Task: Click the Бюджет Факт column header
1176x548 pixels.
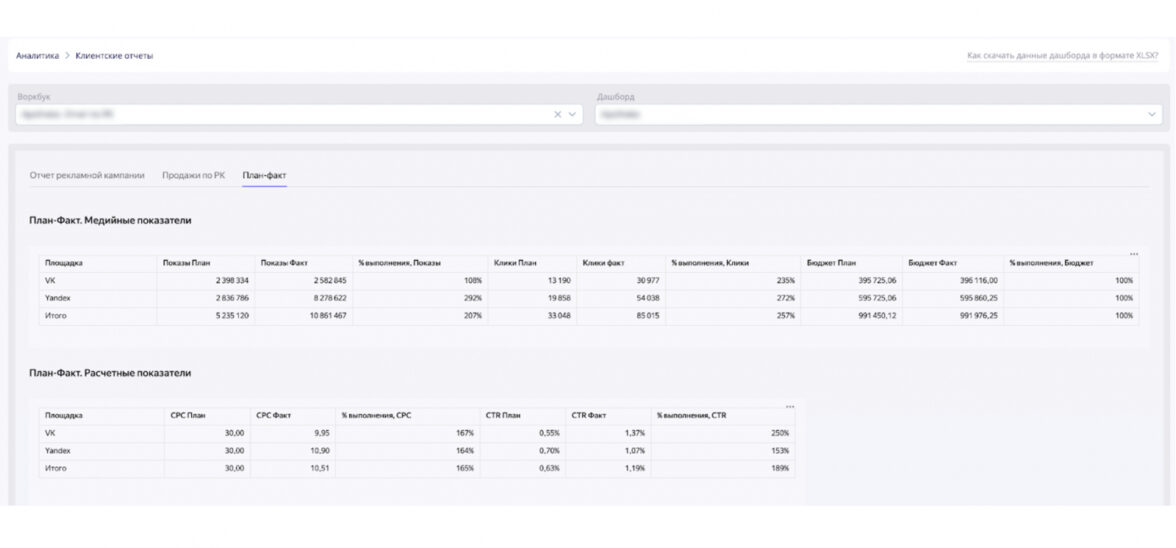Action: 933,263
